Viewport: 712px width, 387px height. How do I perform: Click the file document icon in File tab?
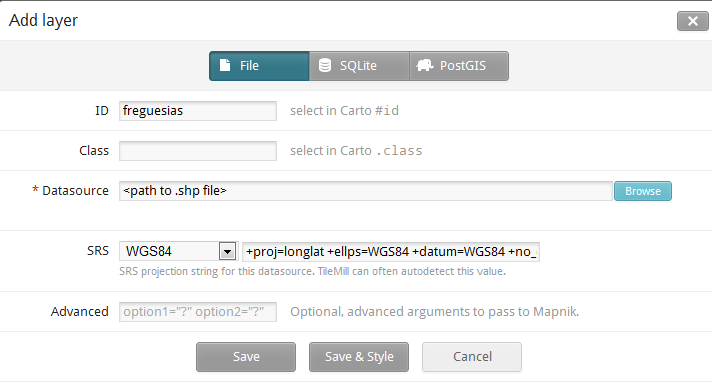click(225, 65)
